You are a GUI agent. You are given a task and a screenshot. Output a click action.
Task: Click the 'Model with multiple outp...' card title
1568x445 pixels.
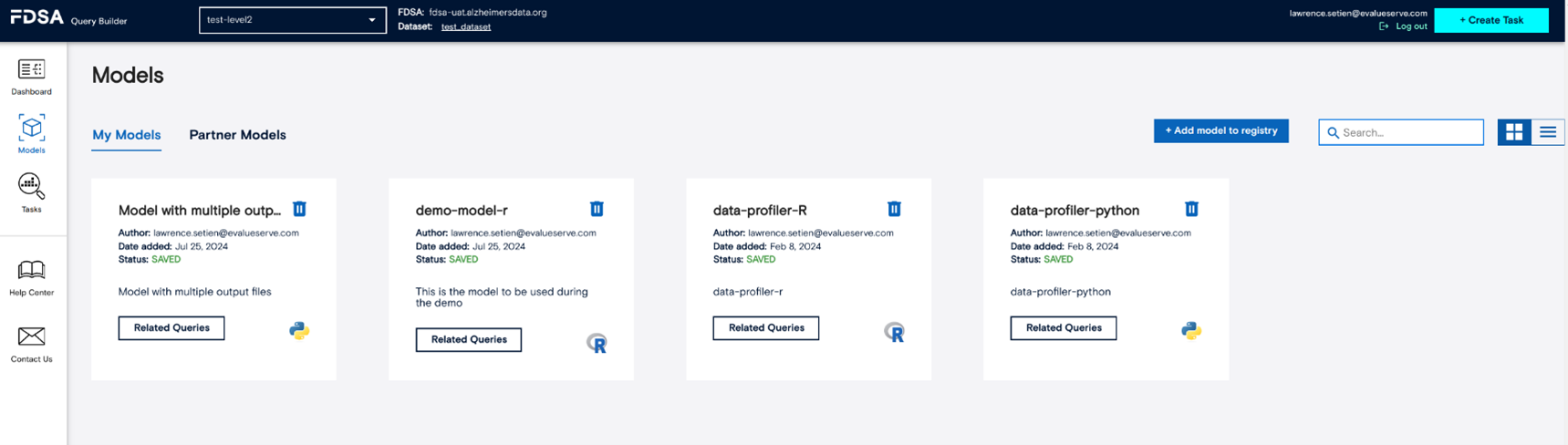click(200, 211)
